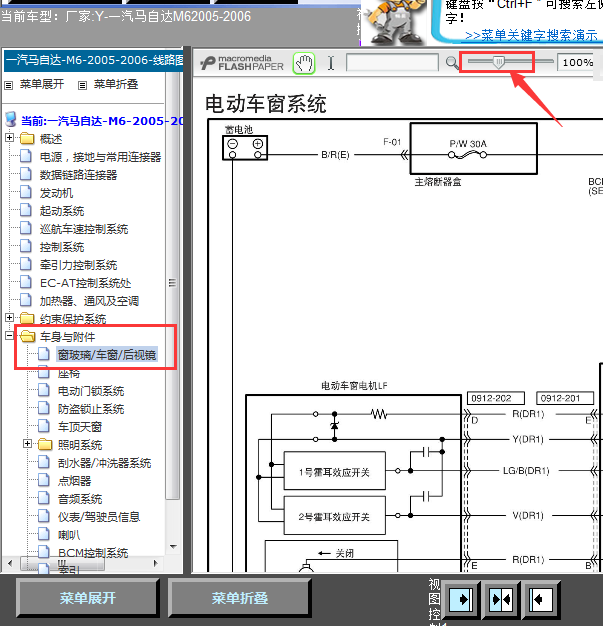Open 牵引力控制系统 page
The height and width of the screenshot is (630, 603).
(78, 265)
